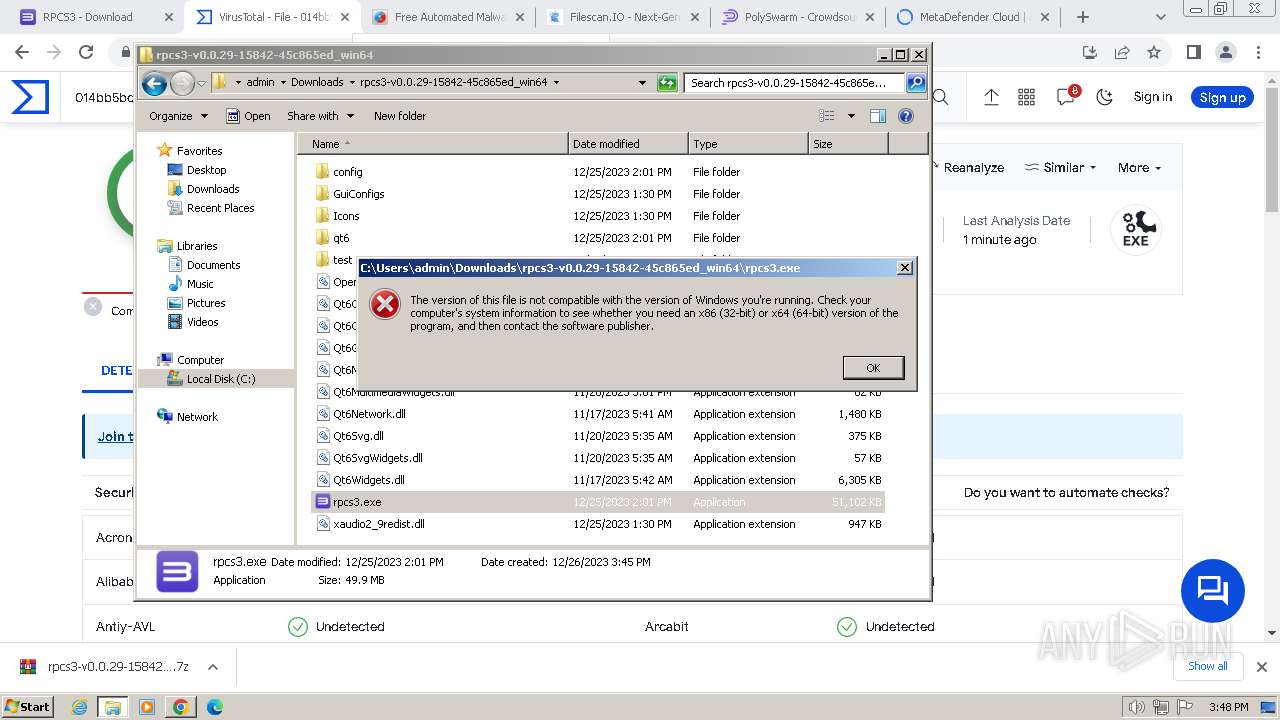This screenshot has height=720, width=1280.
Task: Open Music library
Action: click(x=200, y=284)
